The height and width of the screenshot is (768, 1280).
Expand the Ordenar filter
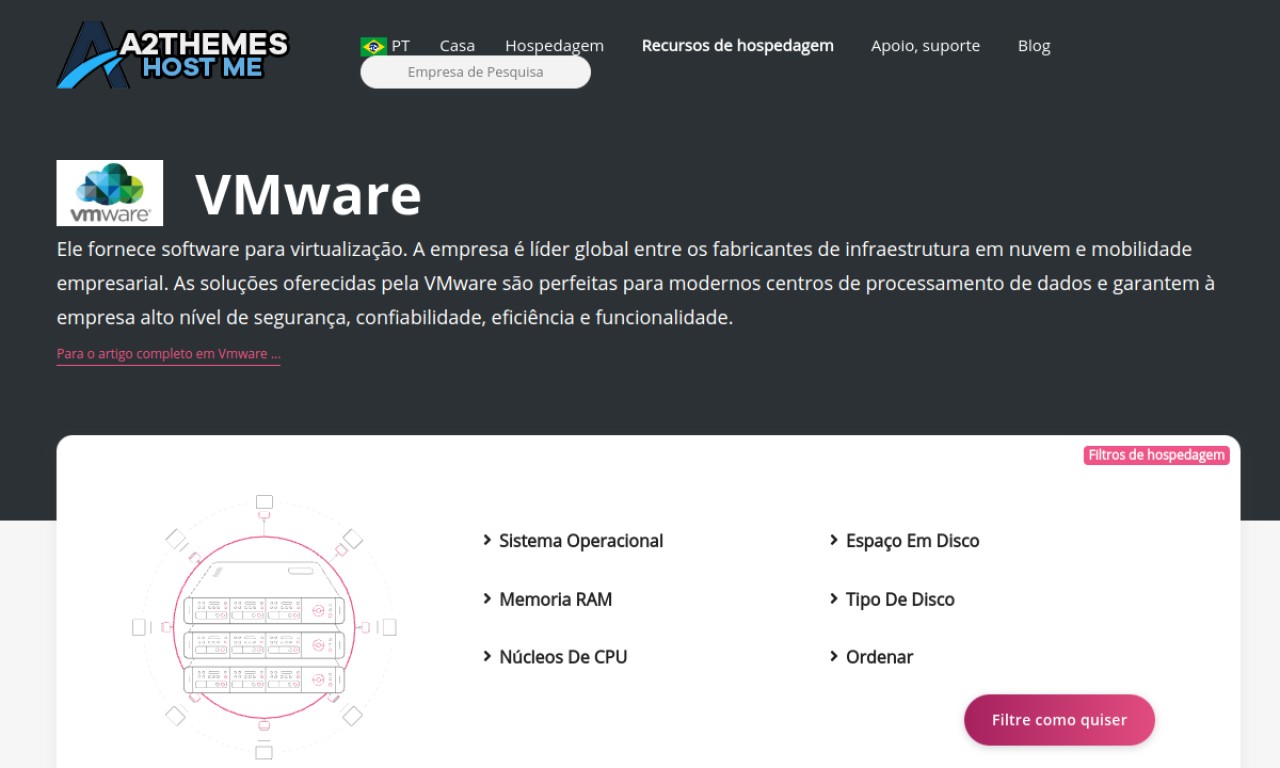pos(871,657)
